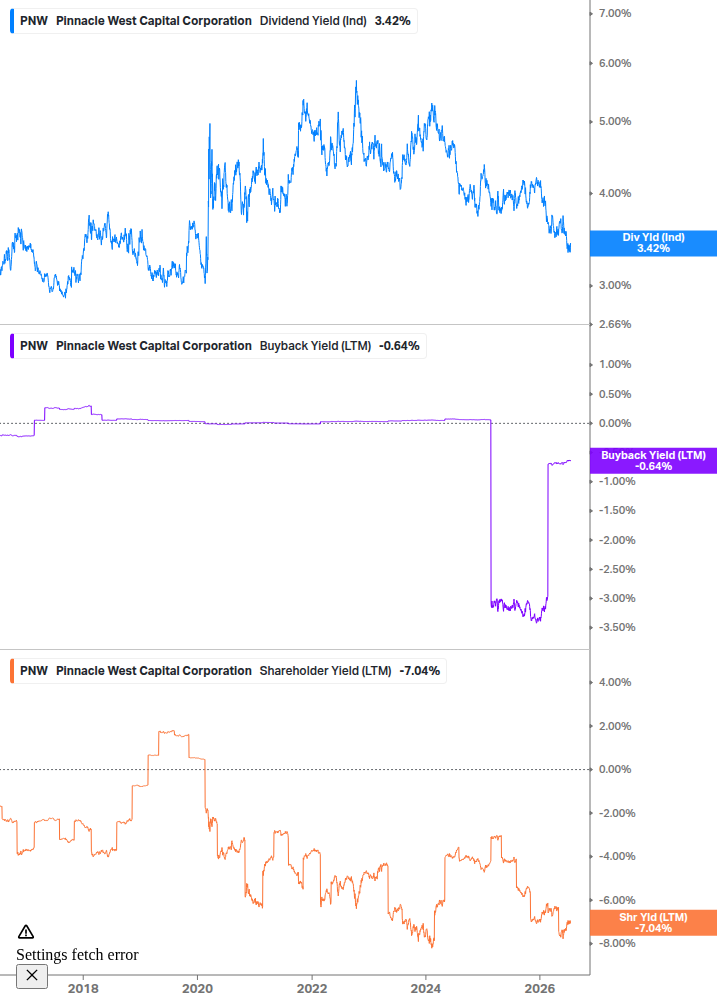Click the purple Buyback Yield -0.64% axis tag
The width and height of the screenshot is (717, 1005).
(x=653, y=461)
